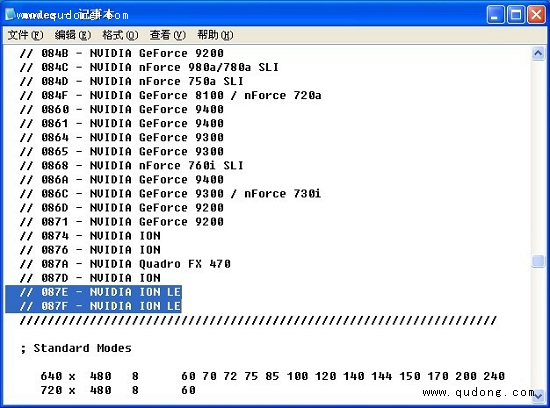Click the line '084D - NVIDIA nForce 750a SLI'

[x=132, y=81]
